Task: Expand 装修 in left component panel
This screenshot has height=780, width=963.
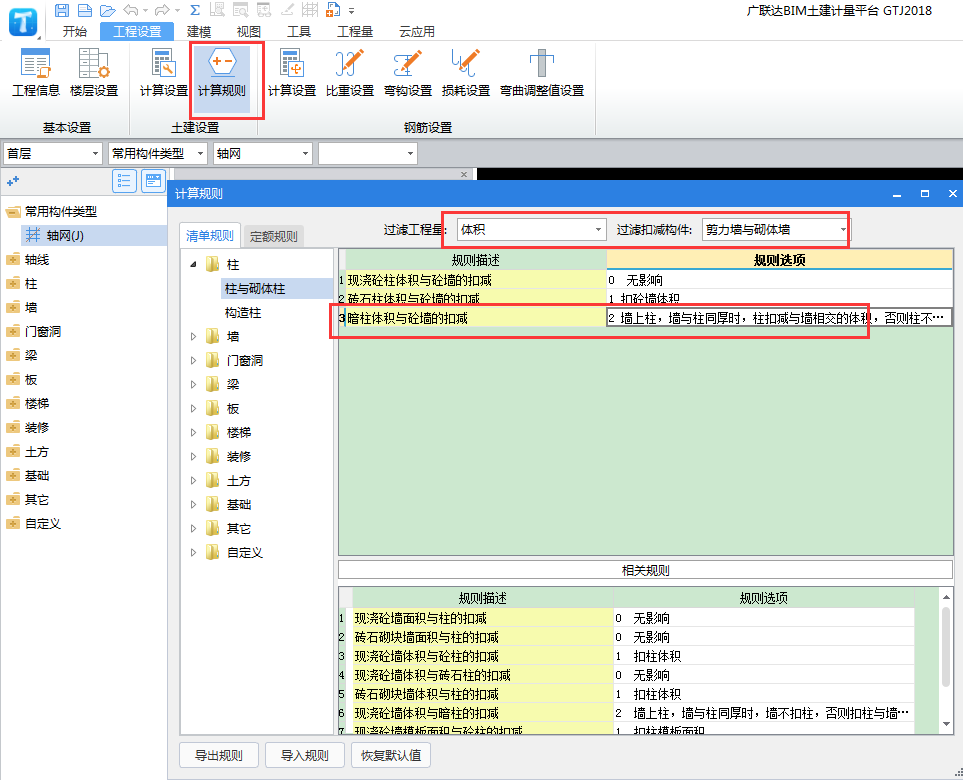Action: (x=12, y=427)
